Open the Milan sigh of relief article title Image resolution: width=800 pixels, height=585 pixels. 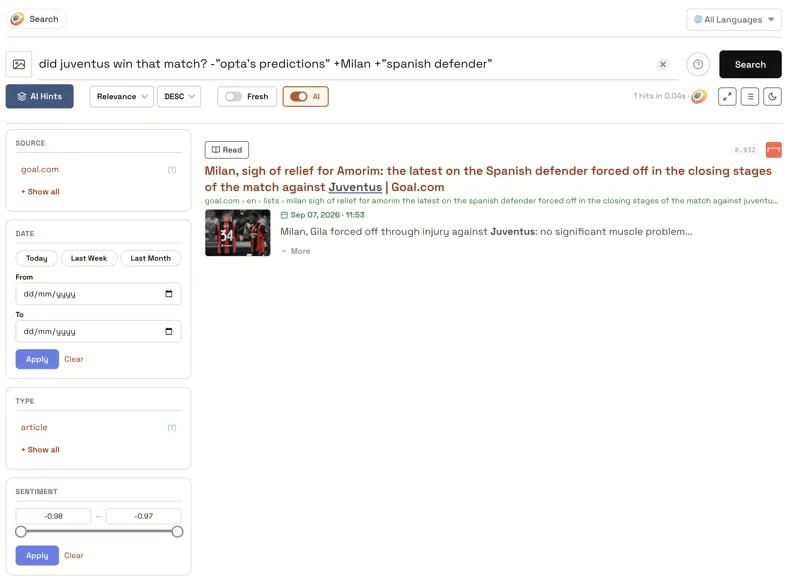[488, 179]
